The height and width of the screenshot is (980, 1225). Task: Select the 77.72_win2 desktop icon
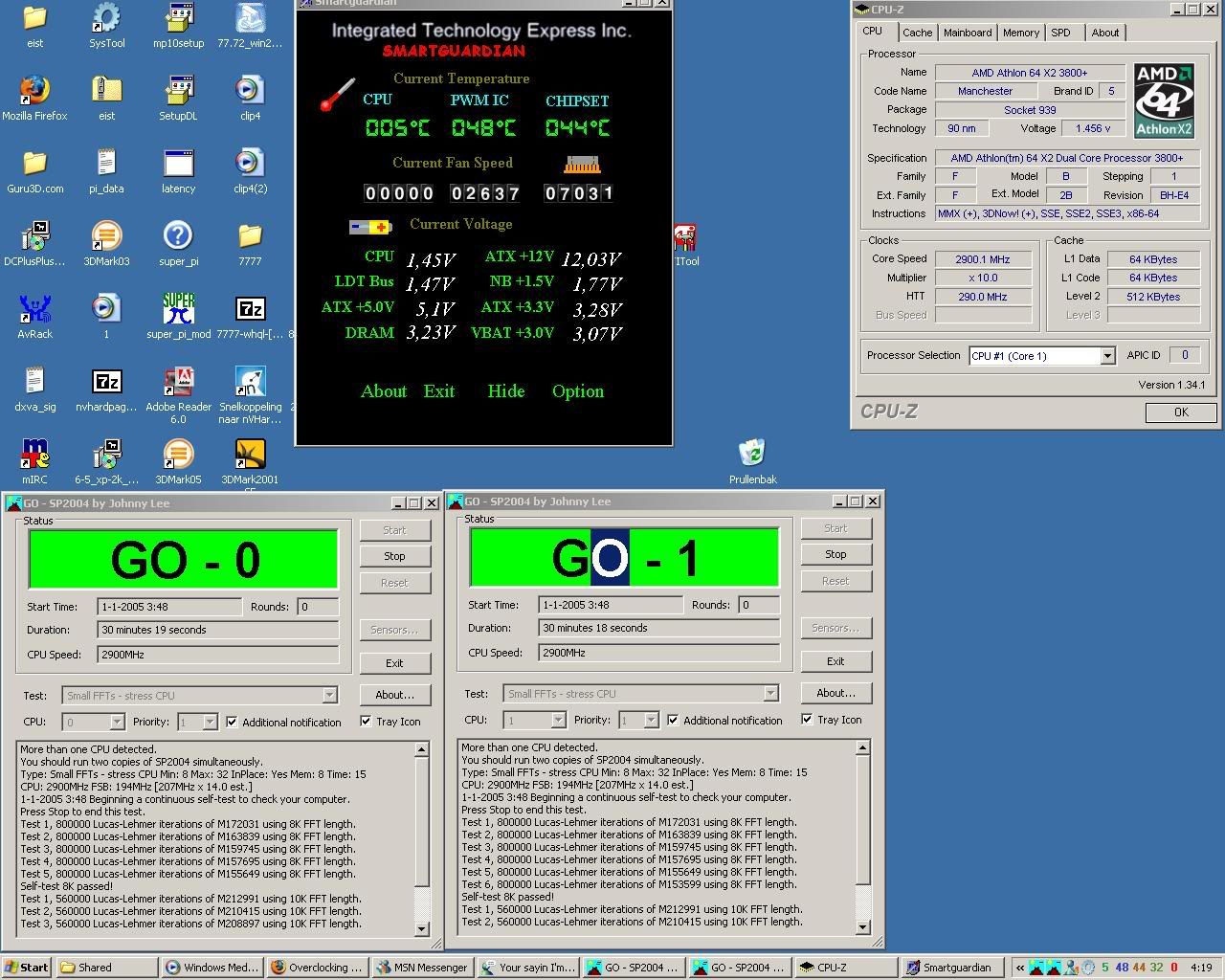(250, 26)
